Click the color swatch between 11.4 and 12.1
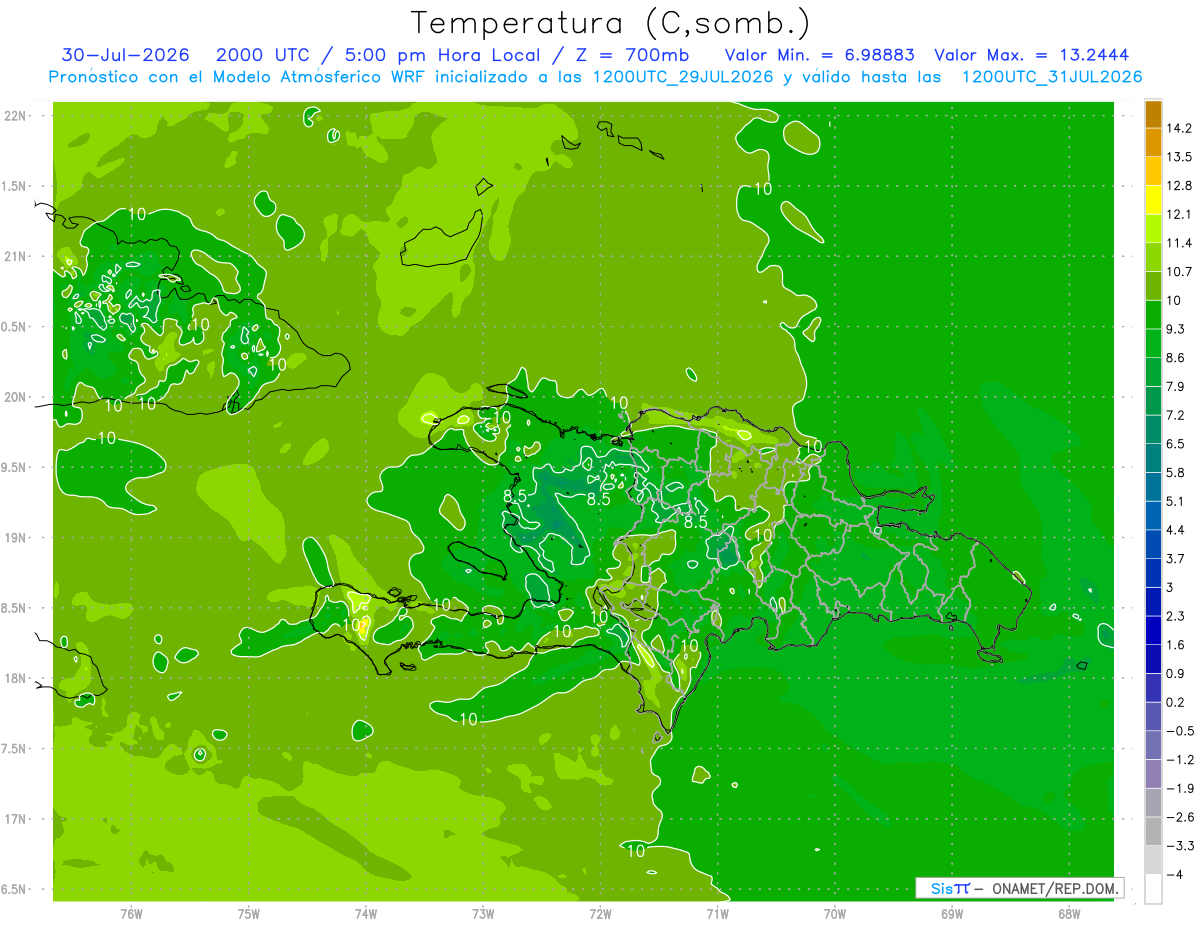The image size is (1200, 927). (1153, 229)
